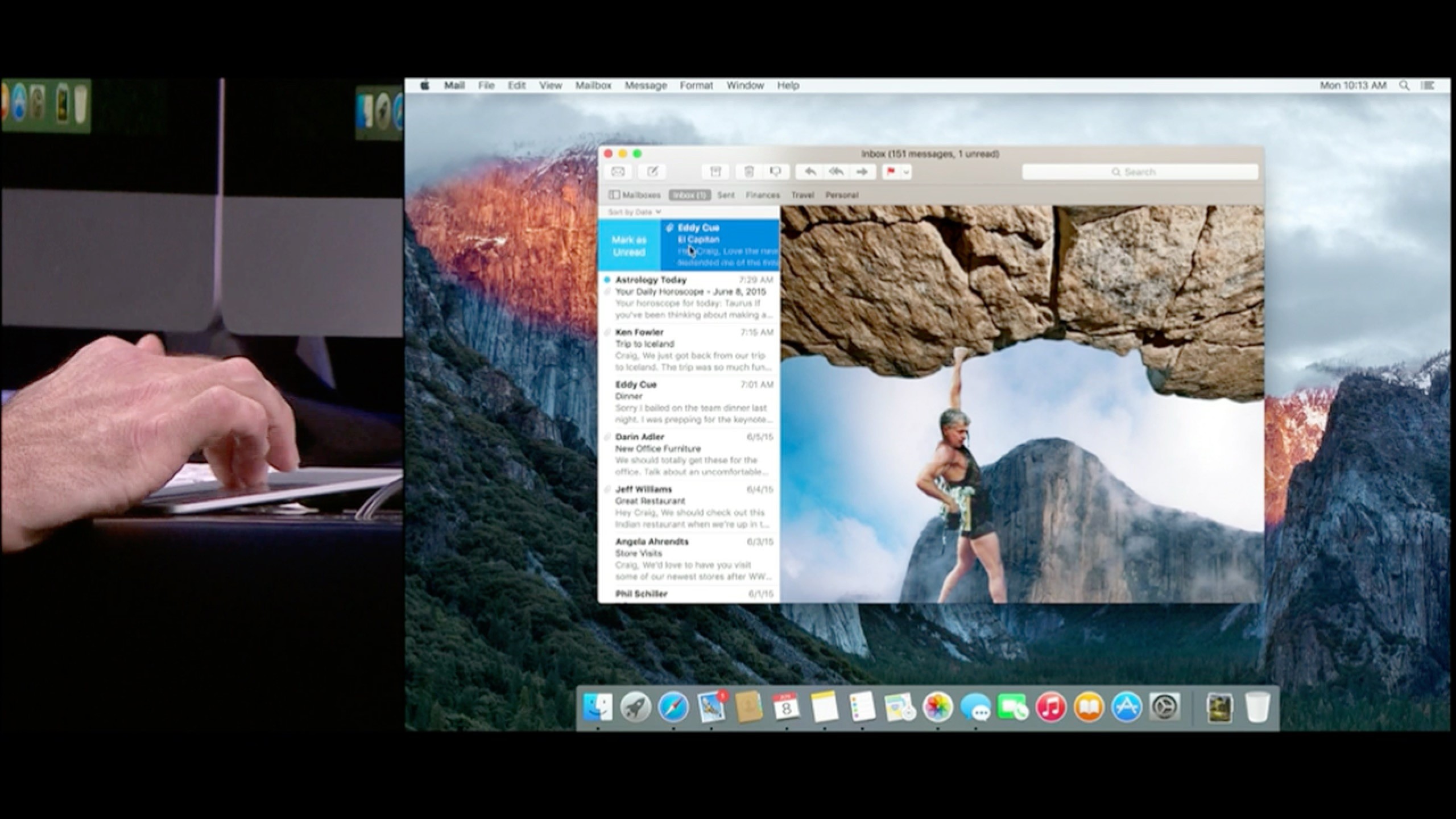Toggle the Mailboxes sidebar

[x=634, y=195]
